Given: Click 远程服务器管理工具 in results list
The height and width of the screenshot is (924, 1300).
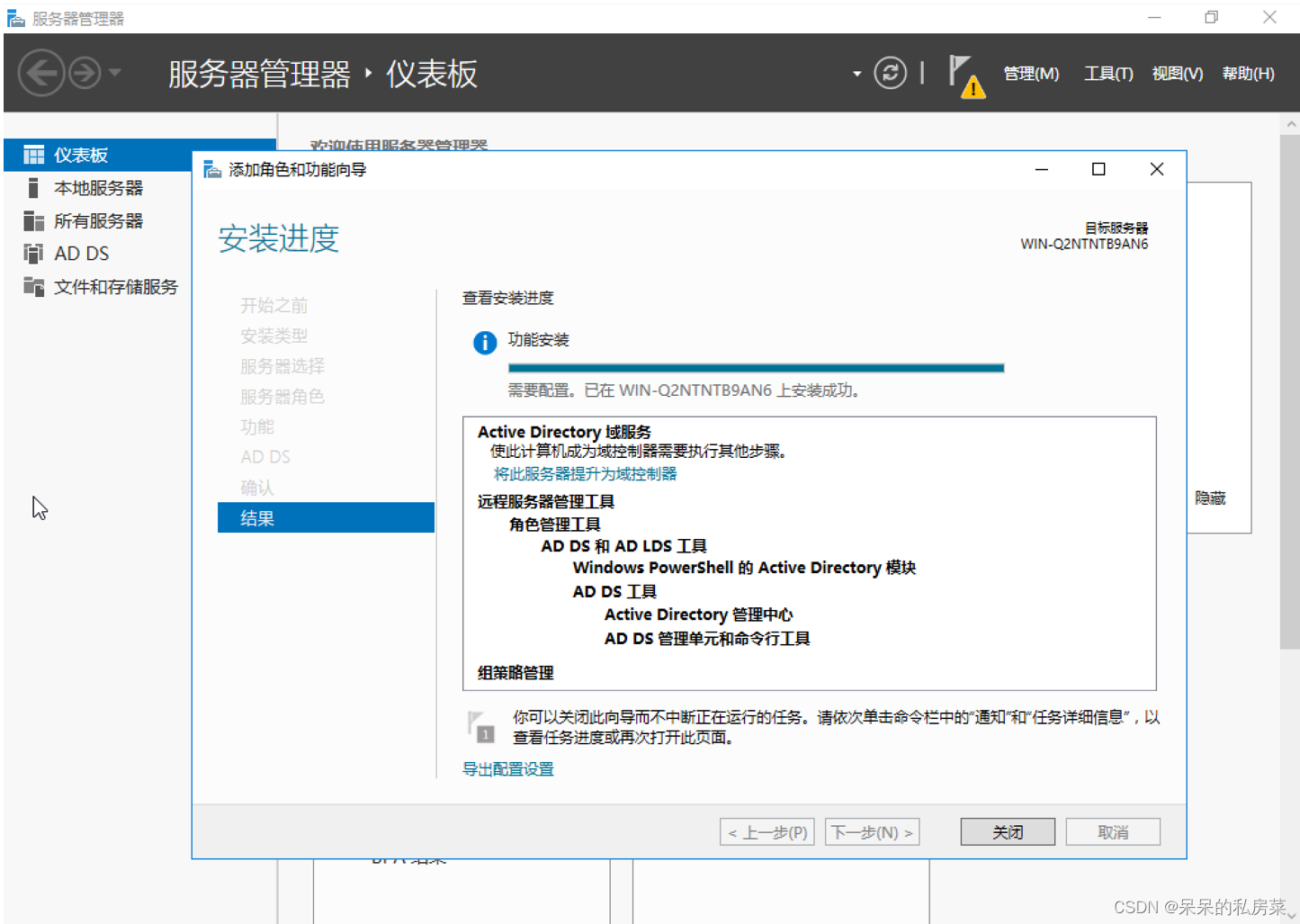Looking at the screenshot, I should point(546,501).
